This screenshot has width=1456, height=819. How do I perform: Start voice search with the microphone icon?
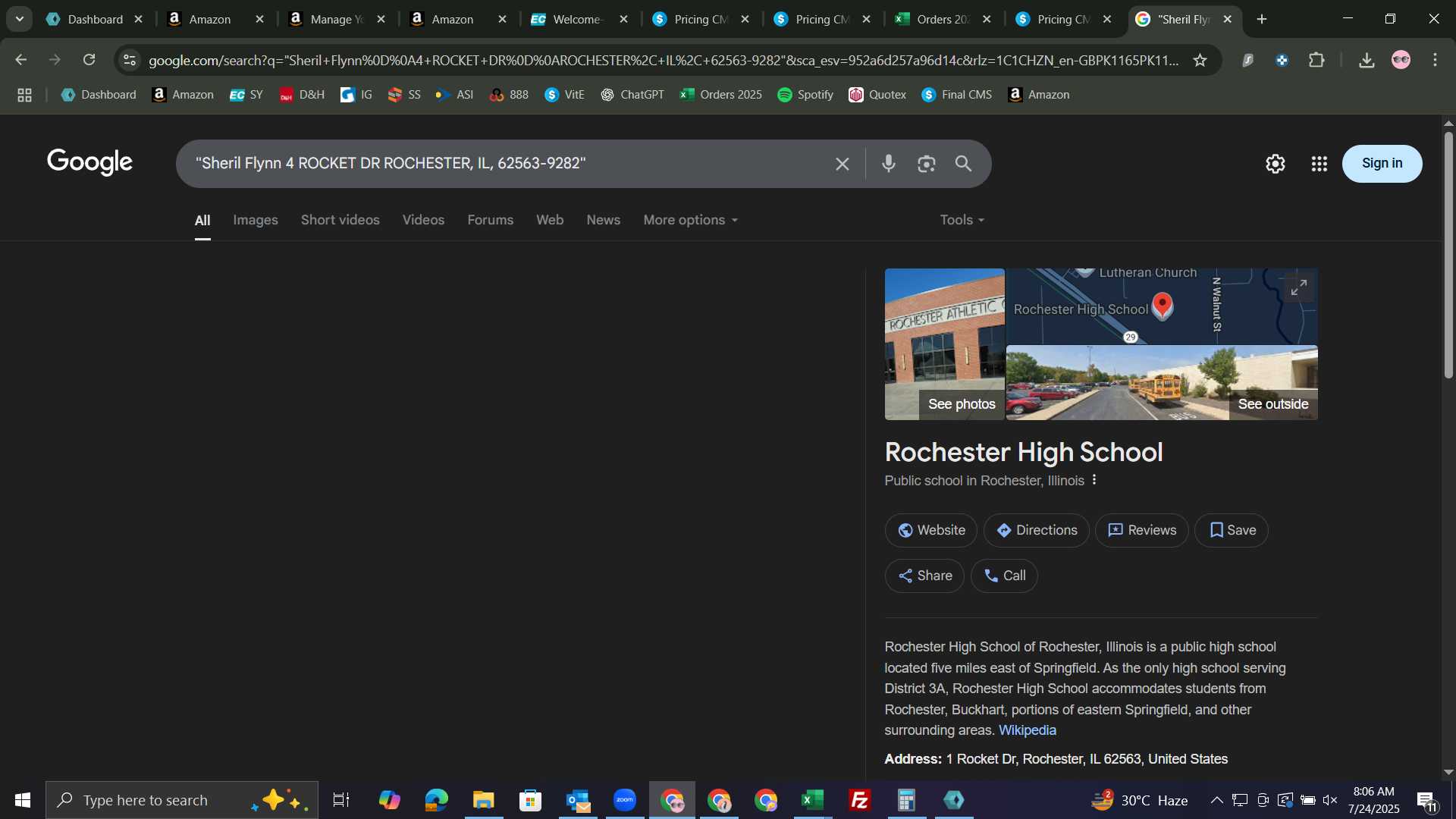889,164
